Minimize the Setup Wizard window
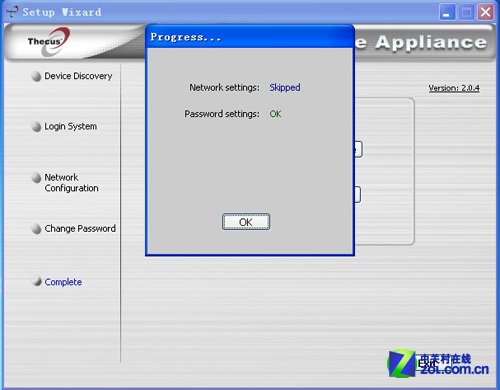Screen dimensions: 500x390 (447, 13)
